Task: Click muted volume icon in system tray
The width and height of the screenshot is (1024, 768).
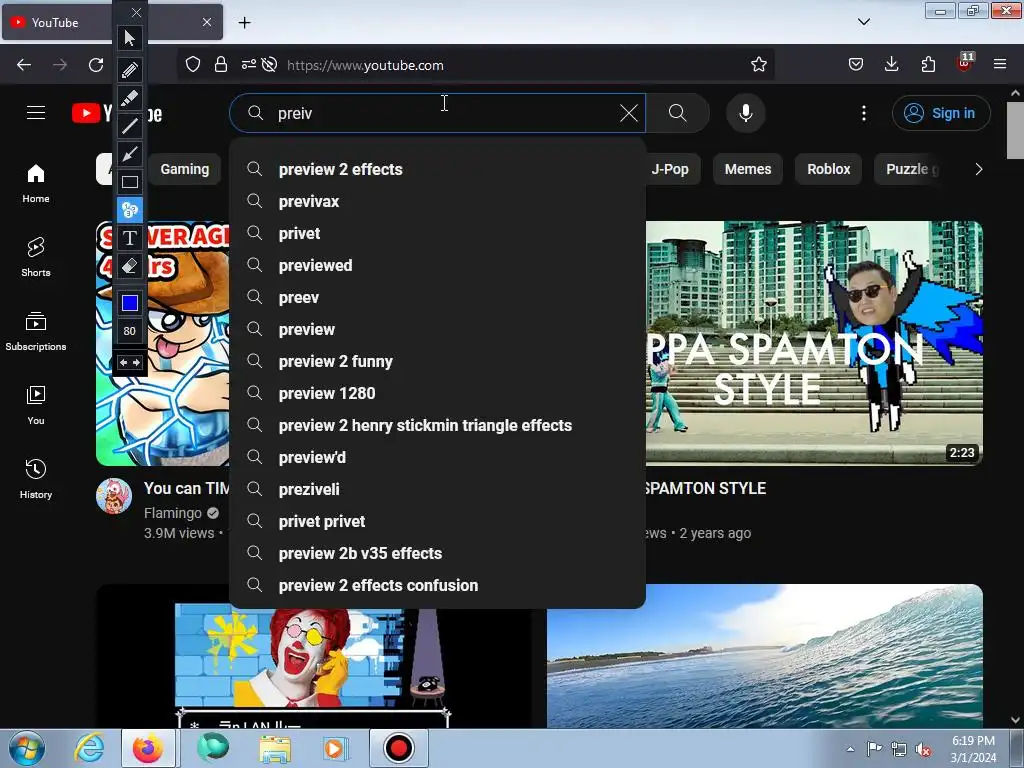Action: tap(923, 749)
